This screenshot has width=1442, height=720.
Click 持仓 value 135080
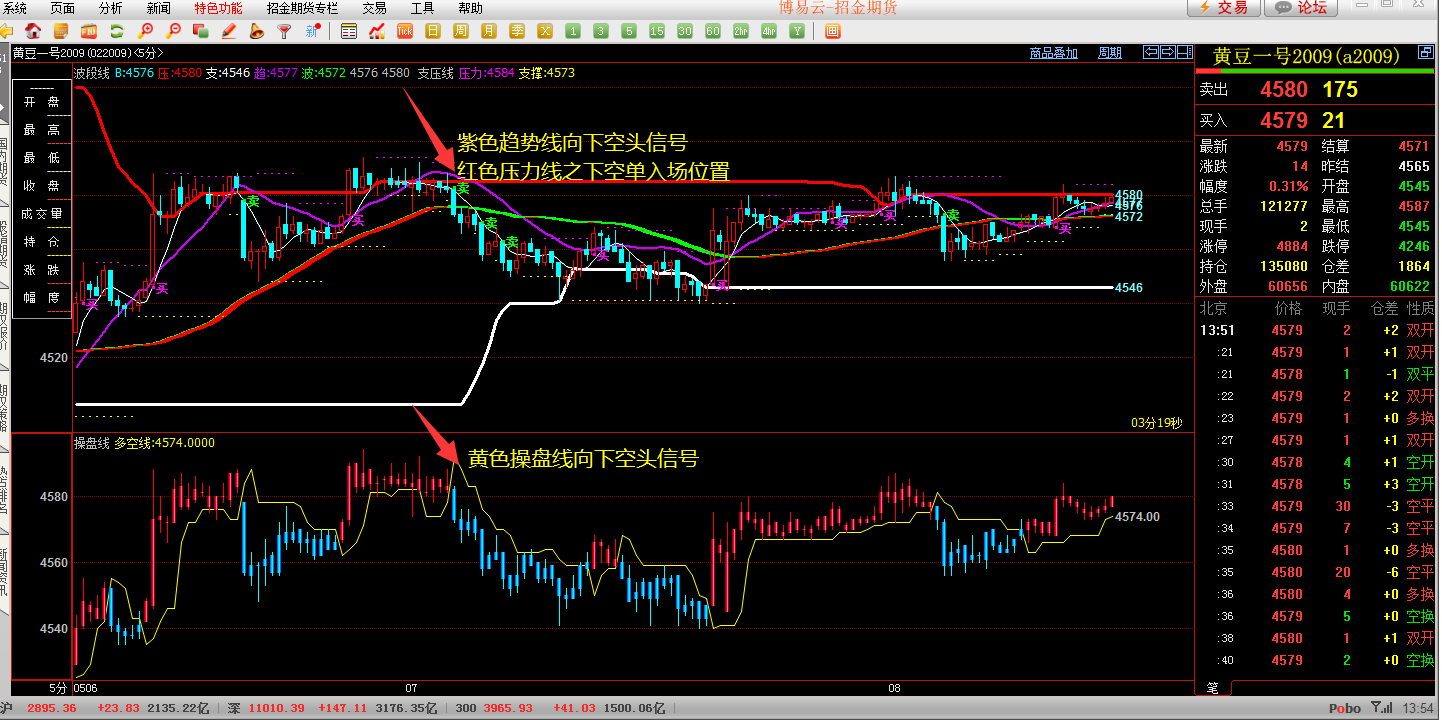pos(1283,266)
